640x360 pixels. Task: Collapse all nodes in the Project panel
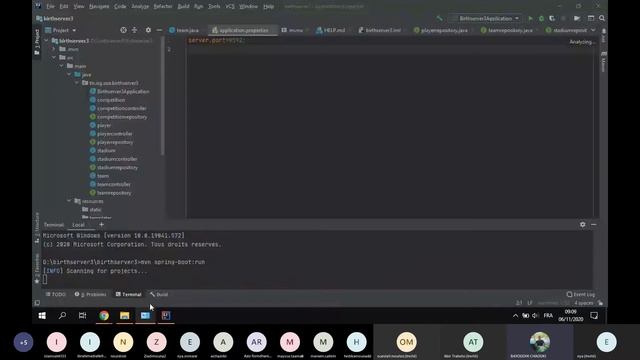134,30
